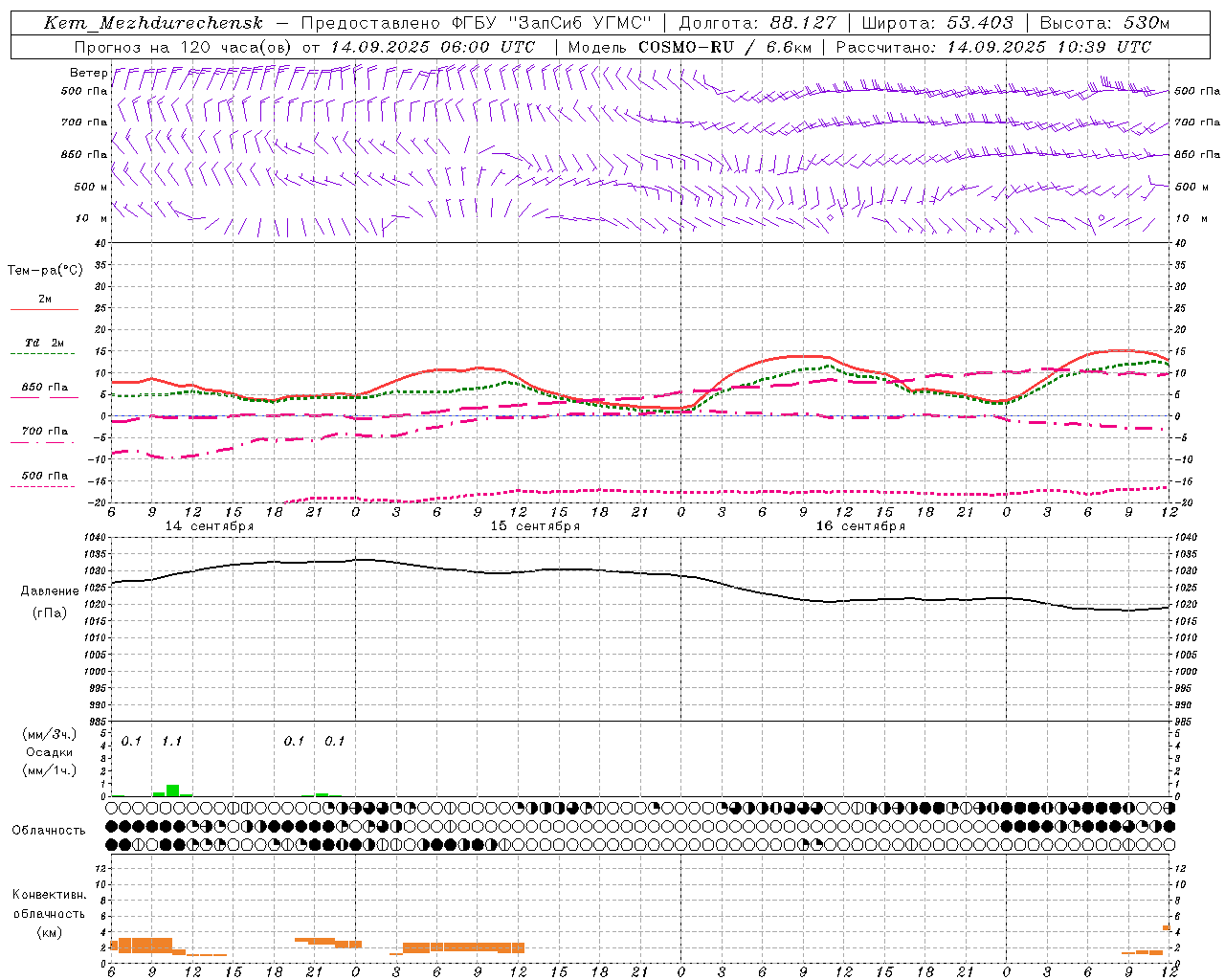Click the "Прогноз на 120 часа(ов)" text
Viewport: 1225px width, 980px height.
click(184, 47)
